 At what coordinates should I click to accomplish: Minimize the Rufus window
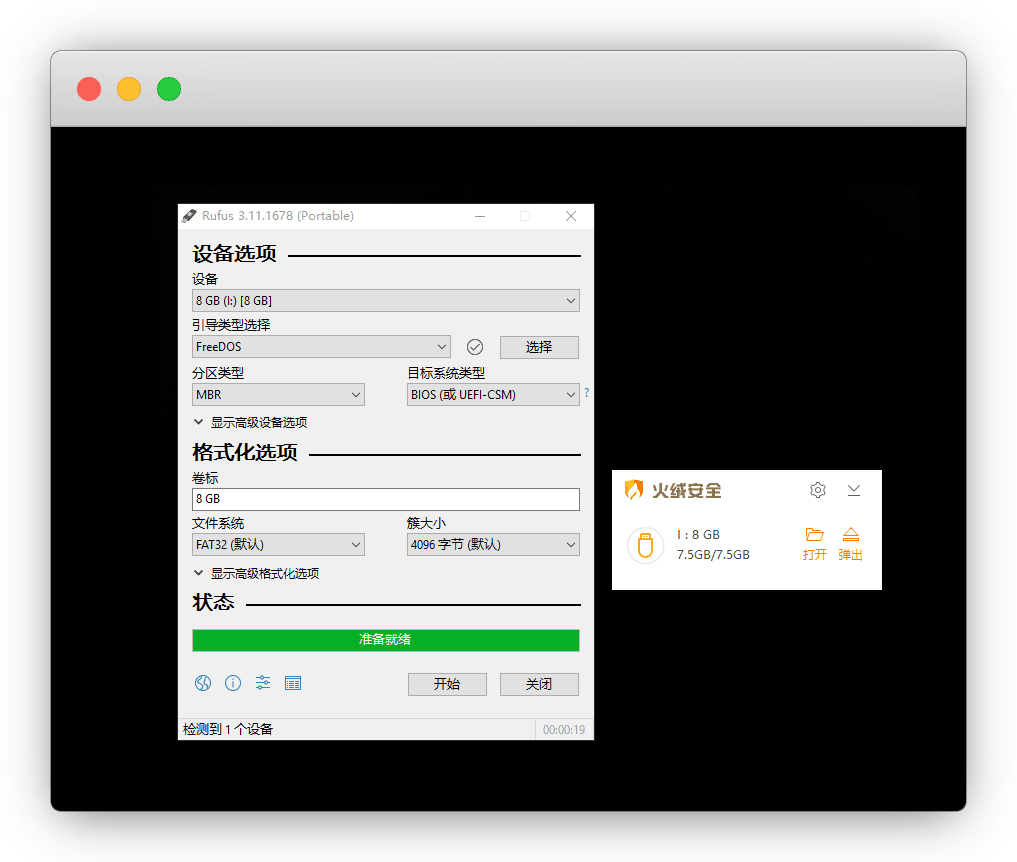coord(480,216)
